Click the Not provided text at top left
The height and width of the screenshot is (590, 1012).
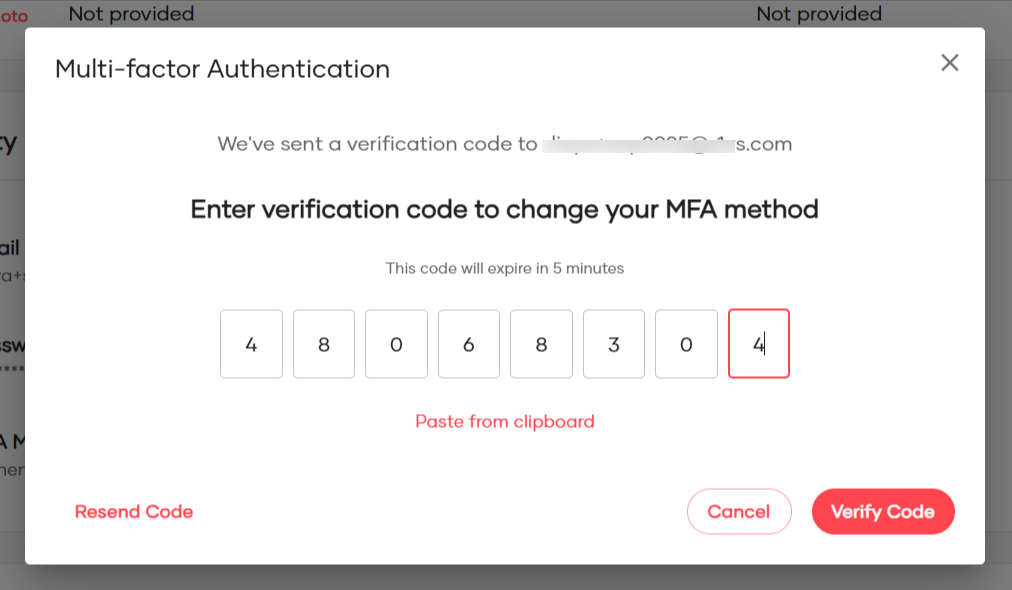131,14
